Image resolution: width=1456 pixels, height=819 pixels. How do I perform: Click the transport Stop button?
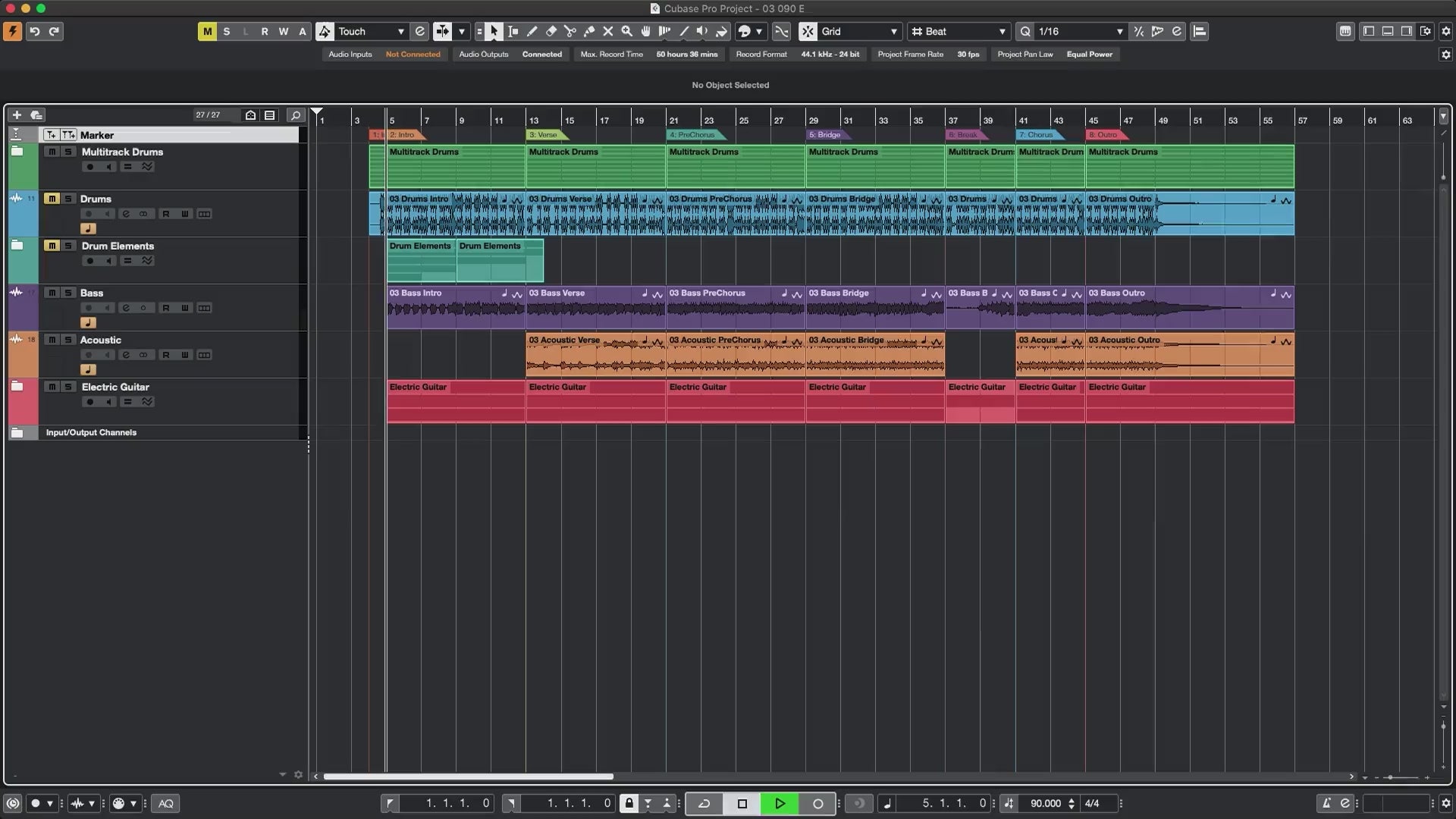tap(742, 803)
